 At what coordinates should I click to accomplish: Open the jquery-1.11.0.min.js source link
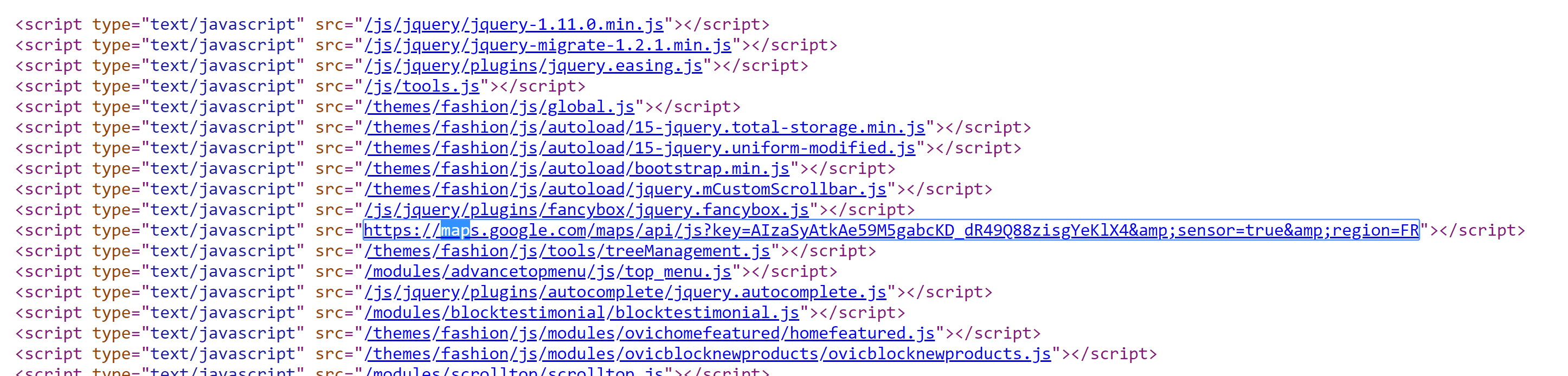(x=514, y=24)
